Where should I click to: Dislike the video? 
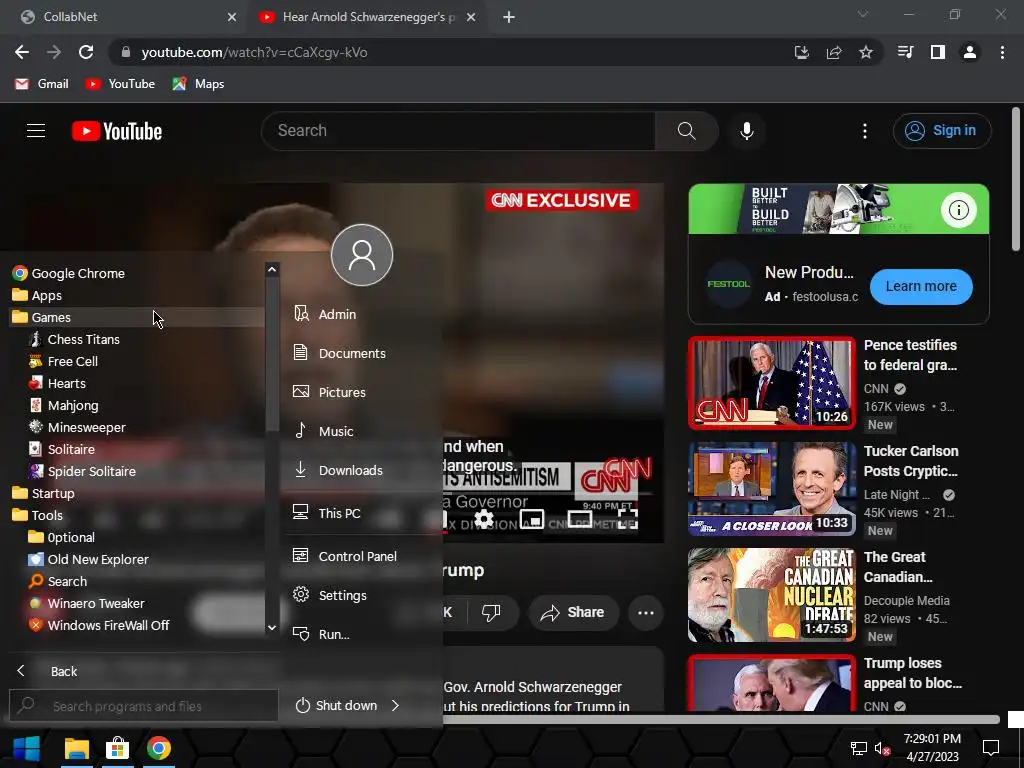coord(491,612)
